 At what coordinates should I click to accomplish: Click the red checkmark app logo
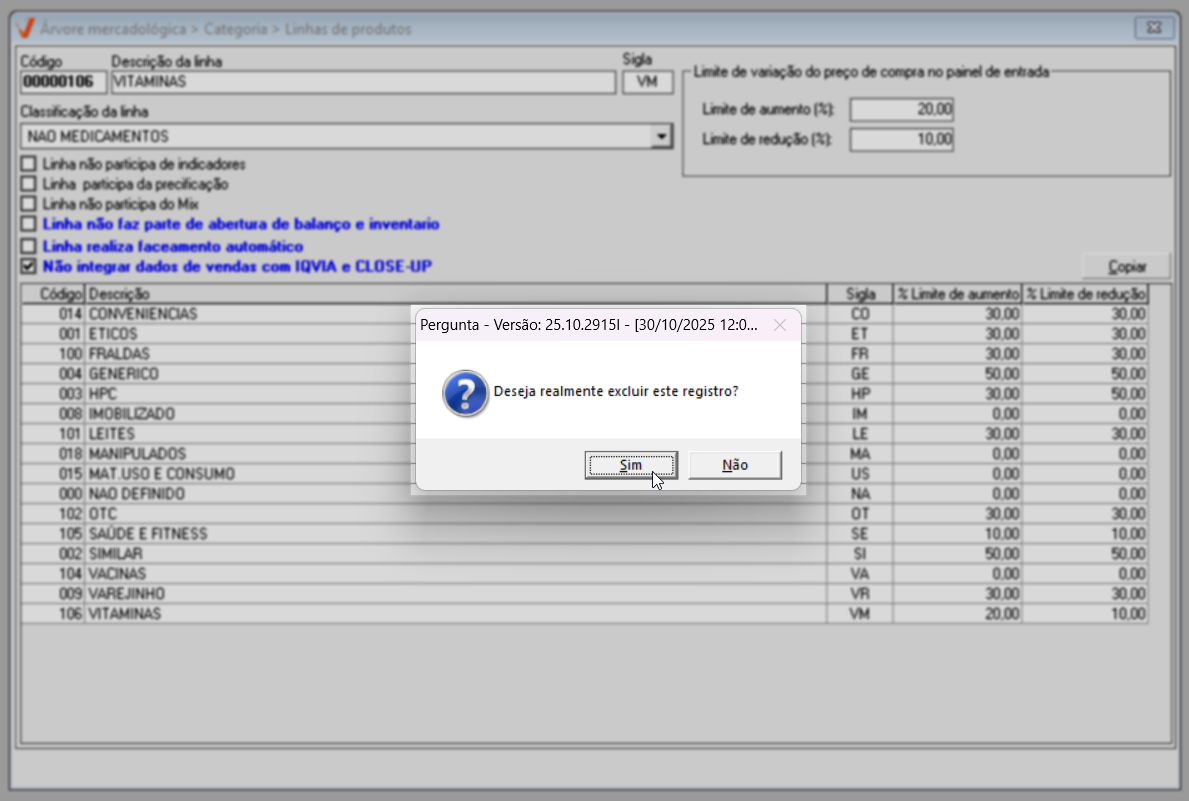(25, 29)
